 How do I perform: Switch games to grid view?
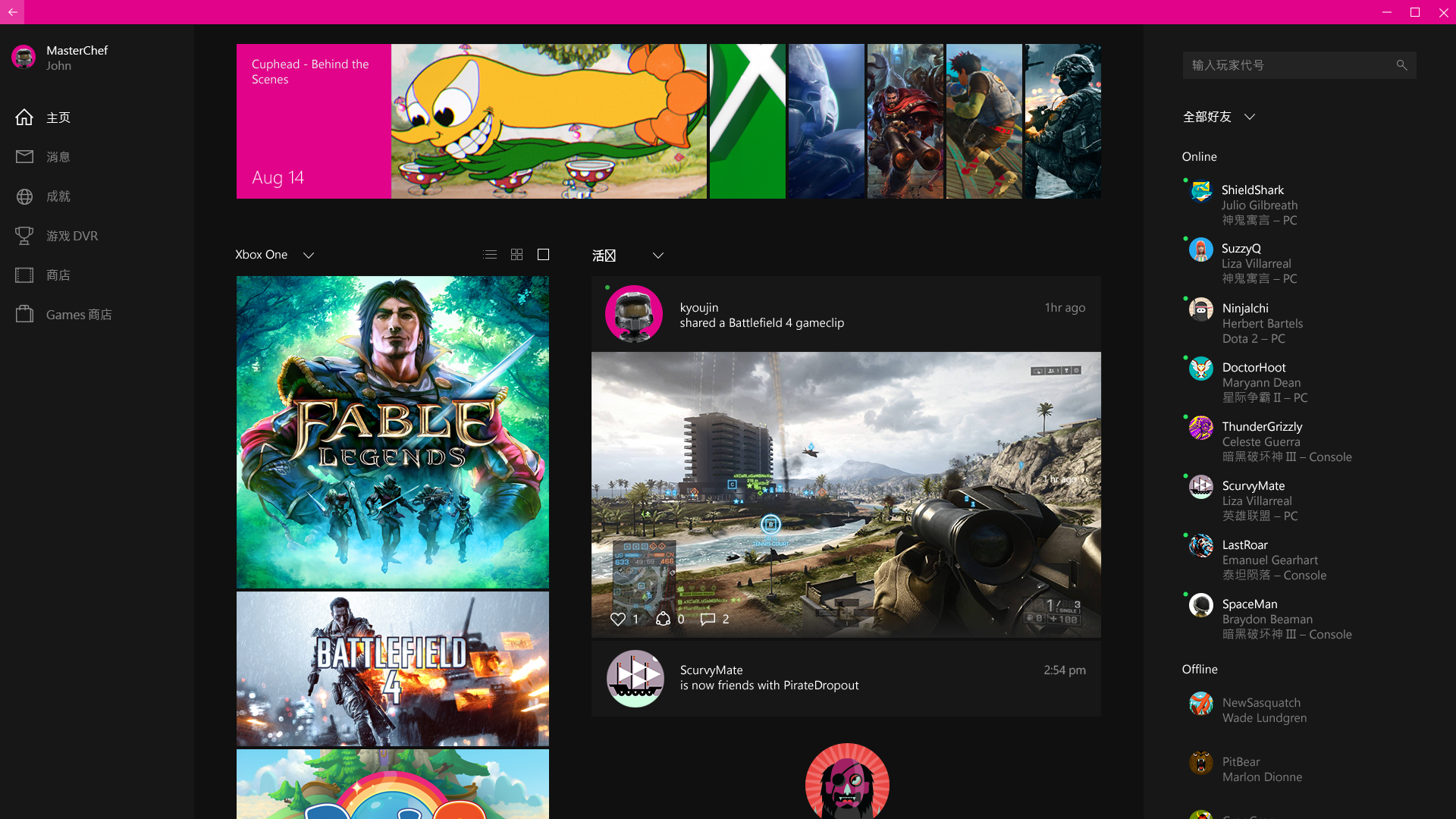tap(516, 255)
